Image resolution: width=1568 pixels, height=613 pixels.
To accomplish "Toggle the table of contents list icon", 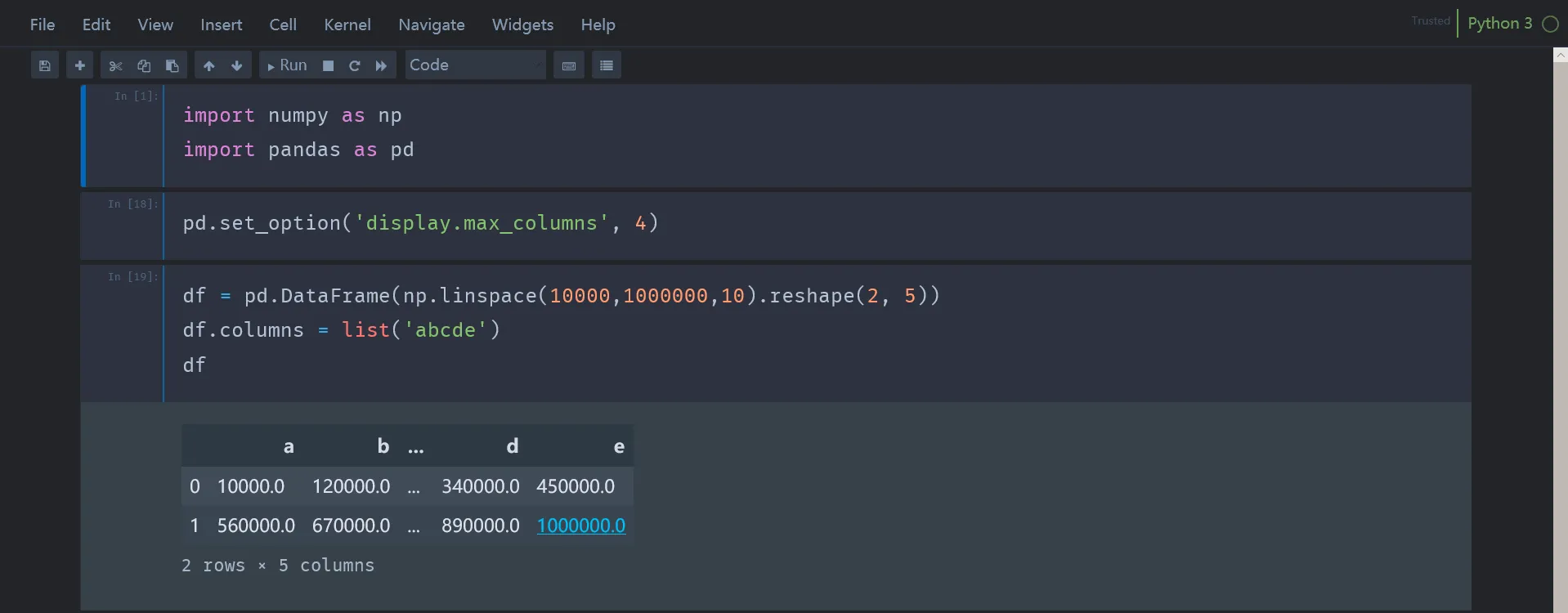I will 606,65.
